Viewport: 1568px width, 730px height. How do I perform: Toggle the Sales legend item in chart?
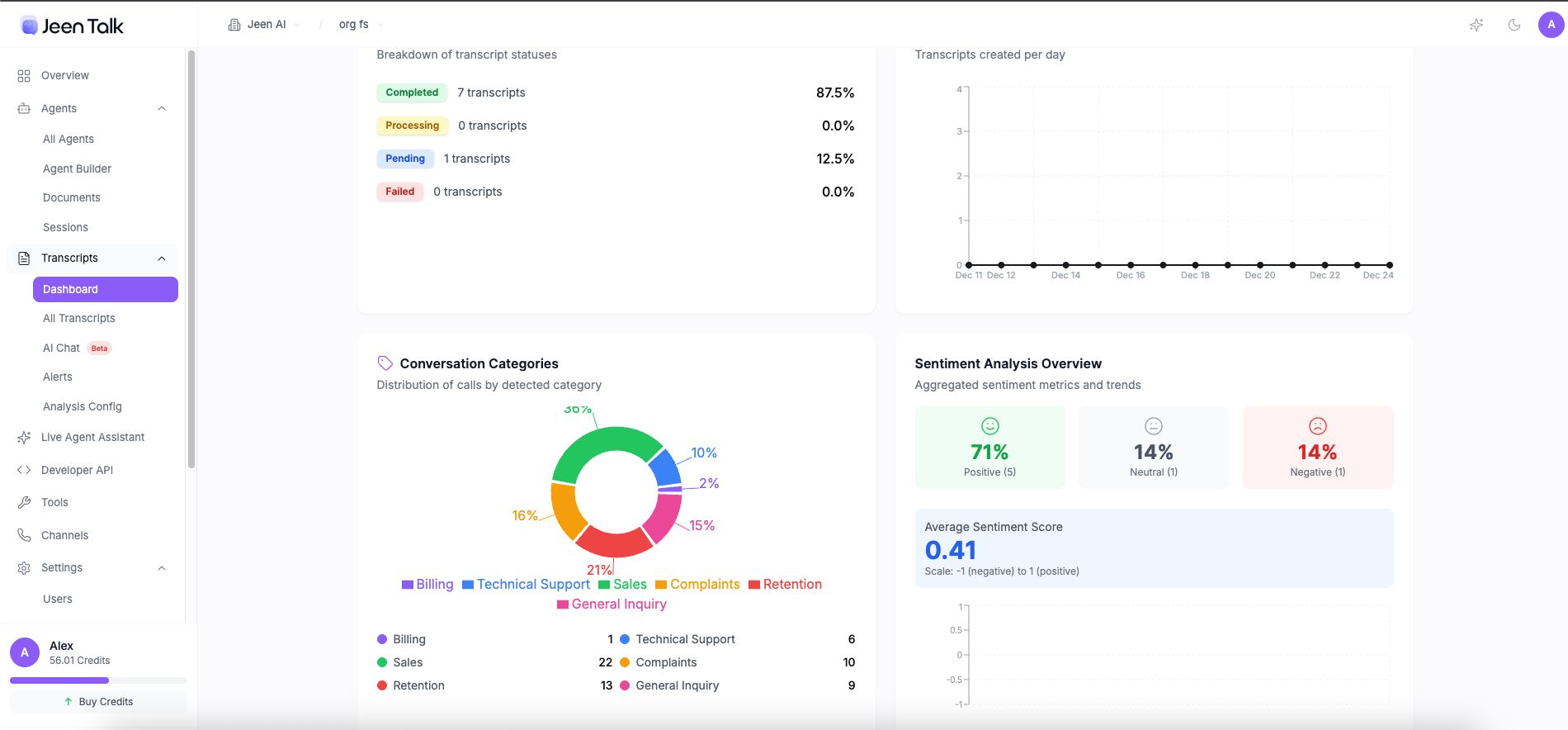tap(622, 585)
